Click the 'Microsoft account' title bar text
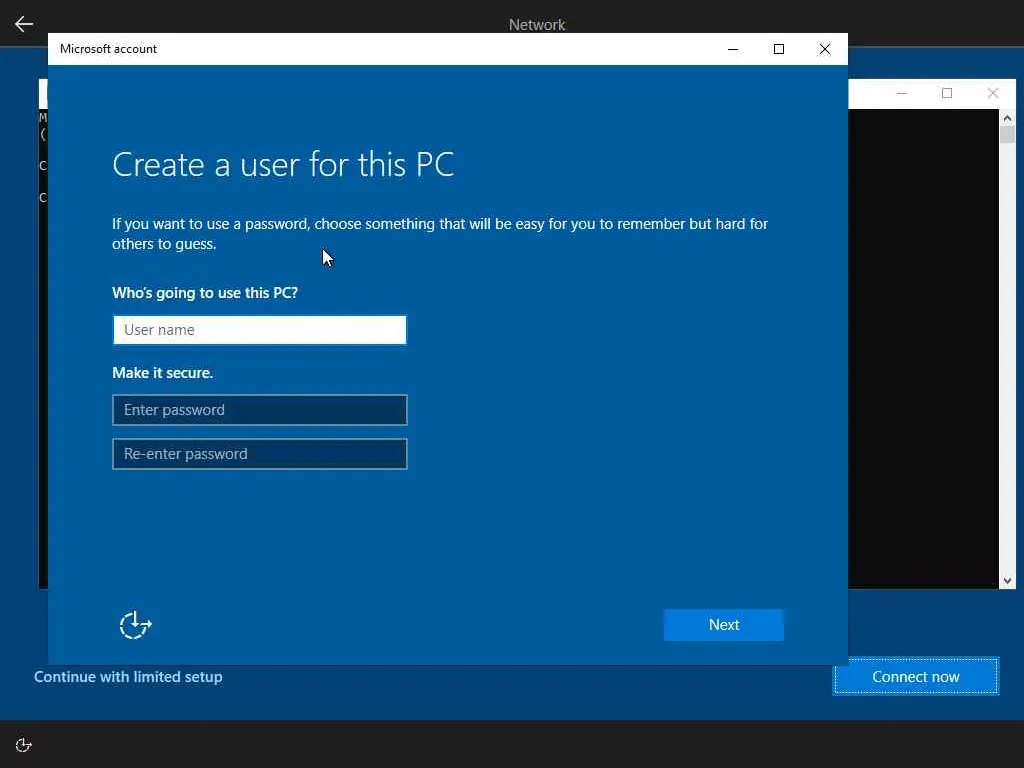Viewport: 1024px width, 768px height. [x=108, y=49]
